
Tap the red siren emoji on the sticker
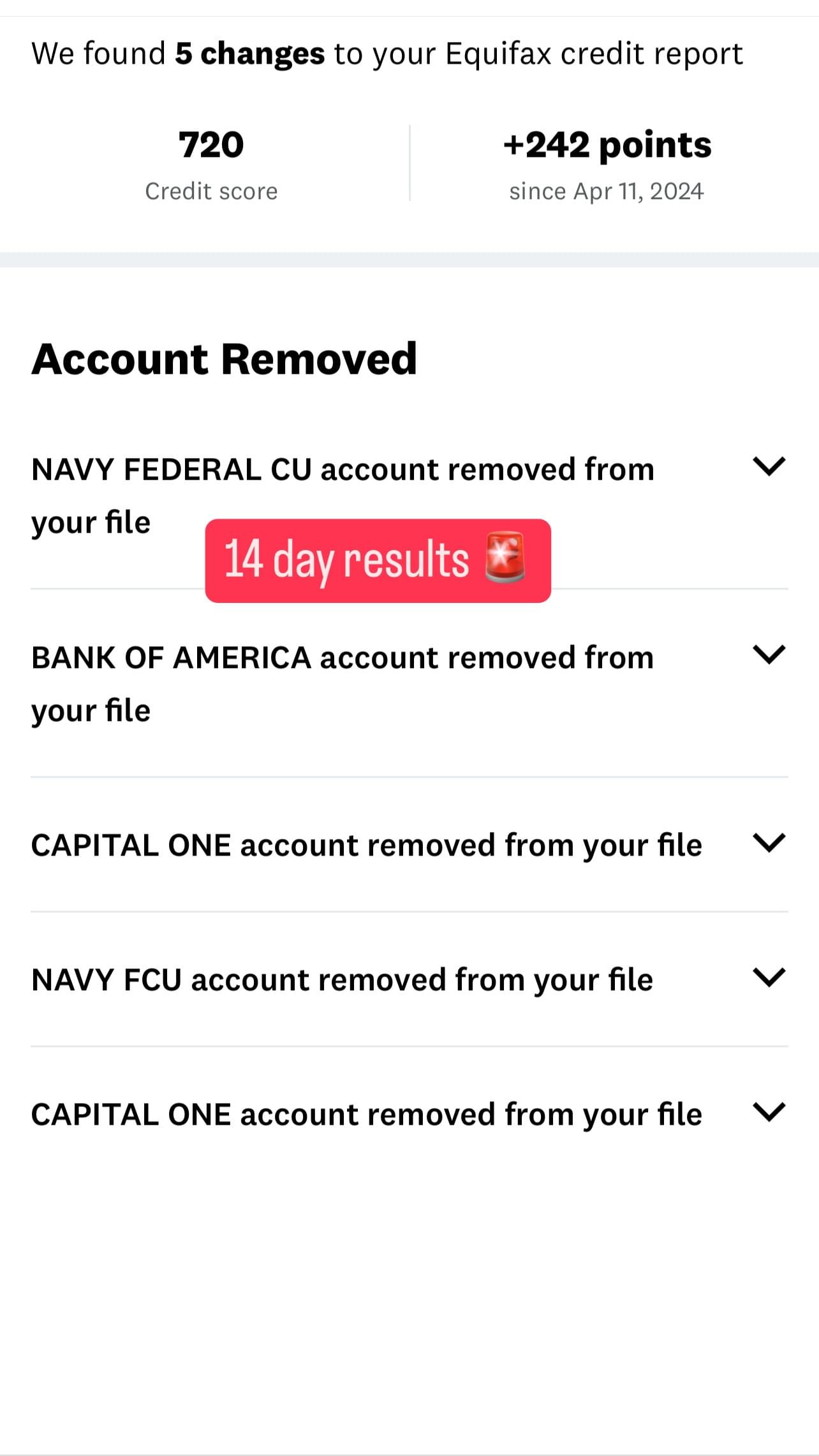[505, 558]
